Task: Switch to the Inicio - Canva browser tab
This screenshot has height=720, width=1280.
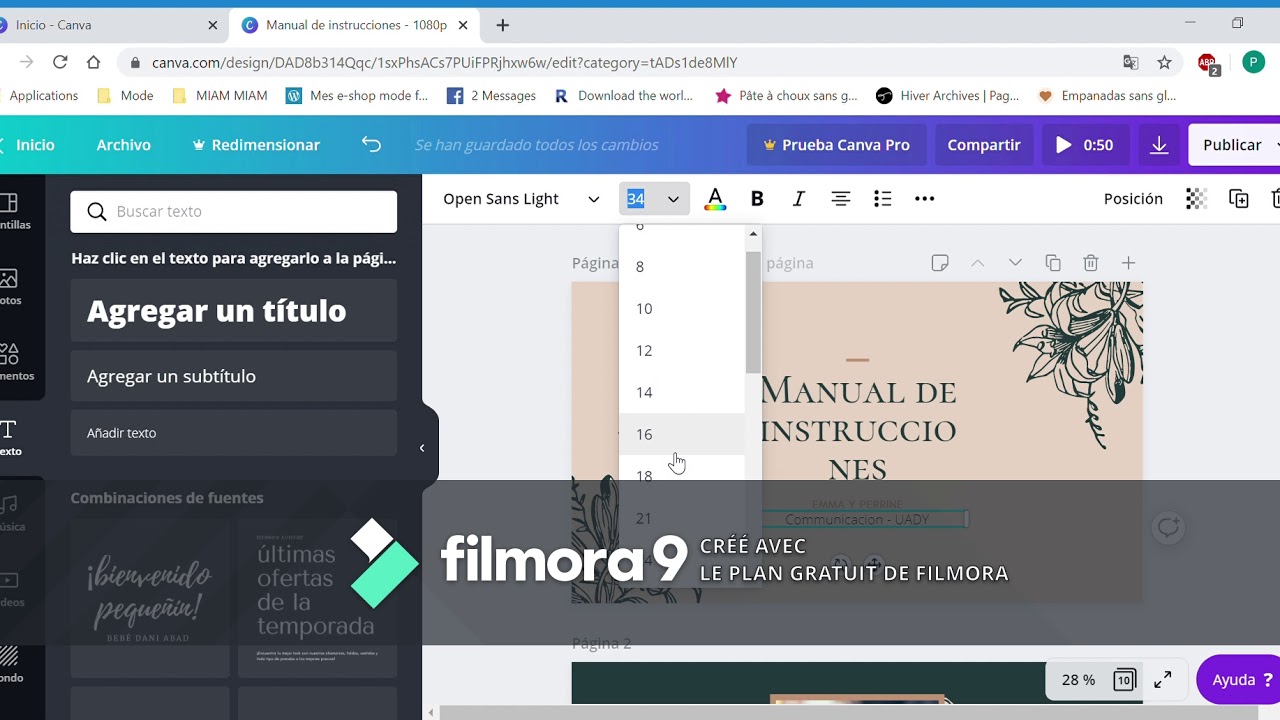Action: pos(108,25)
